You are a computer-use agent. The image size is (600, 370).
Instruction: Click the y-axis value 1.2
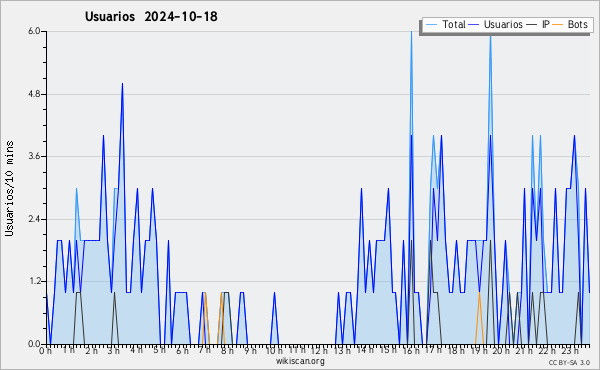[34, 281]
